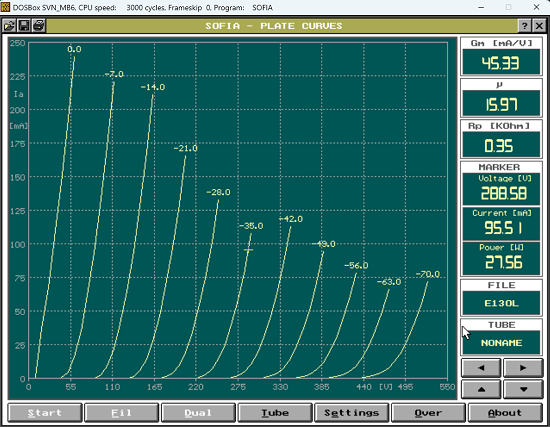The image size is (550, 427).
Task: Move marker down with down arrow
Action: click(x=523, y=389)
